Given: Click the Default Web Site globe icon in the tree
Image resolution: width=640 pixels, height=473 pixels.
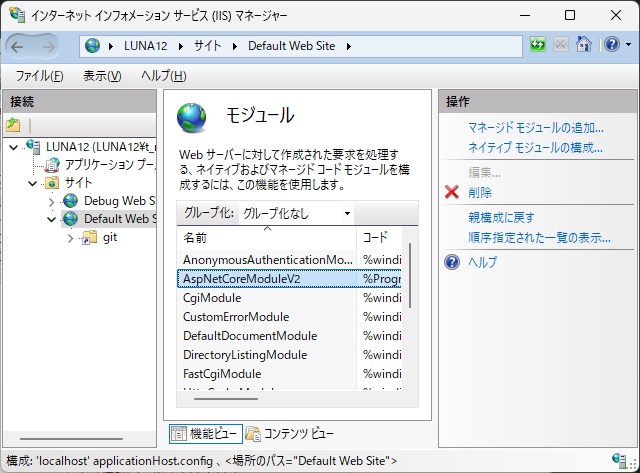Looking at the screenshot, I should click(71, 218).
